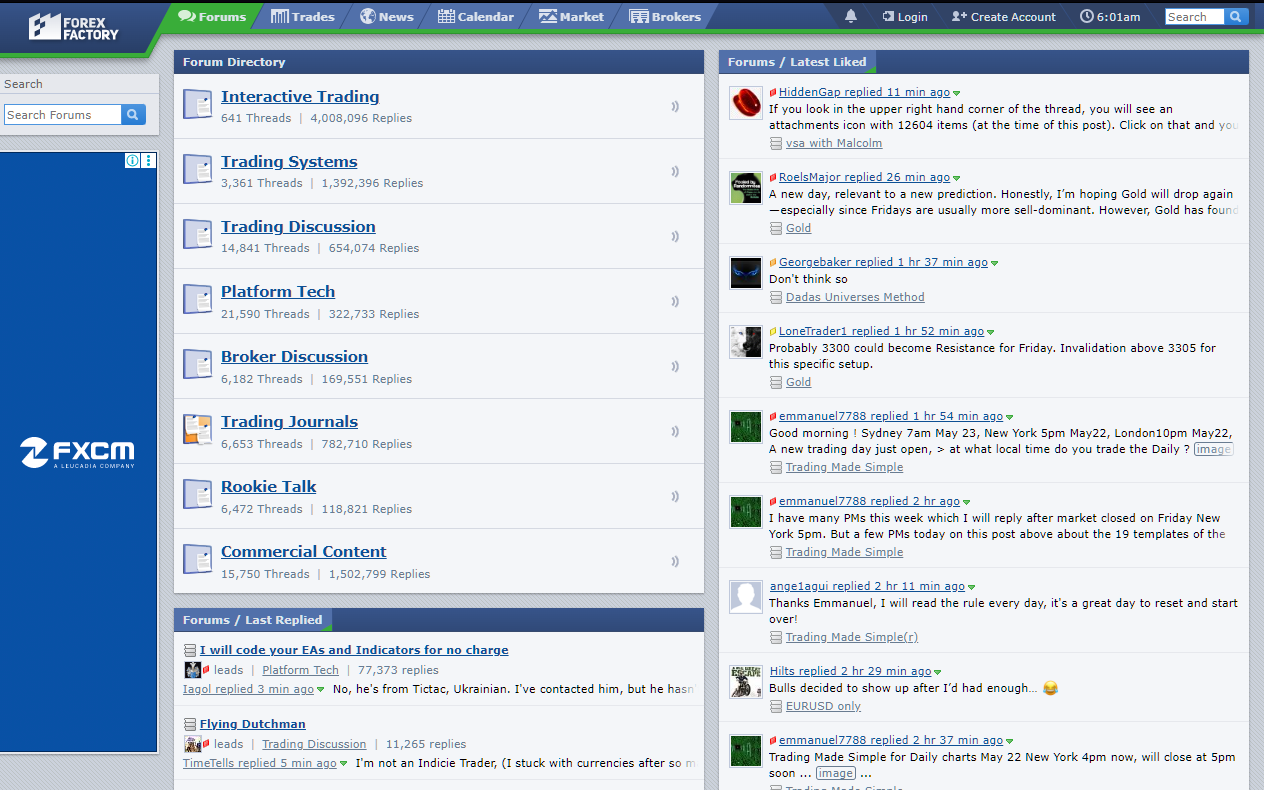
Task: Click the Login button
Action: click(904, 16)
